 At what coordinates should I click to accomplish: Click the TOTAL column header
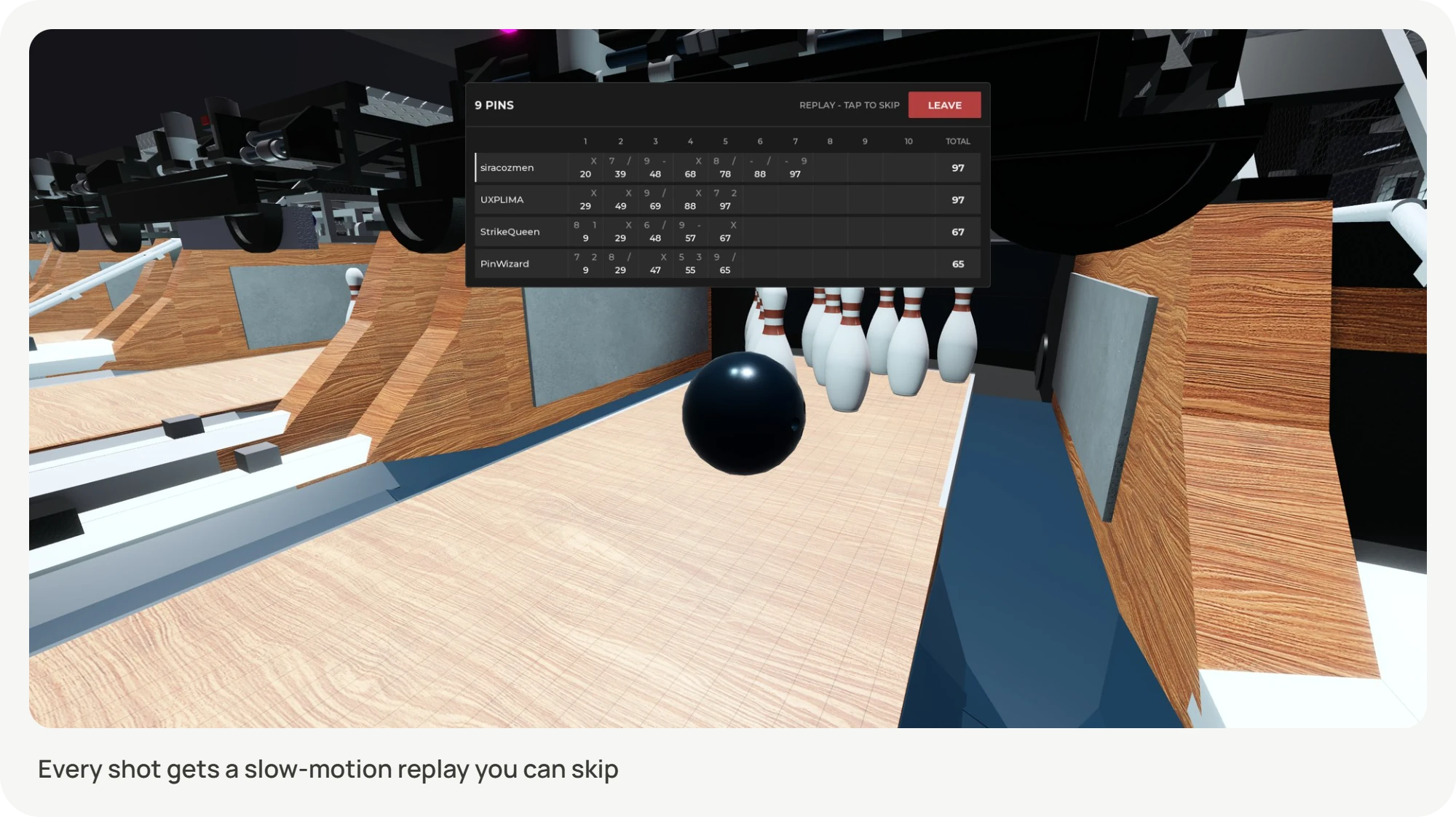(957, 141)
